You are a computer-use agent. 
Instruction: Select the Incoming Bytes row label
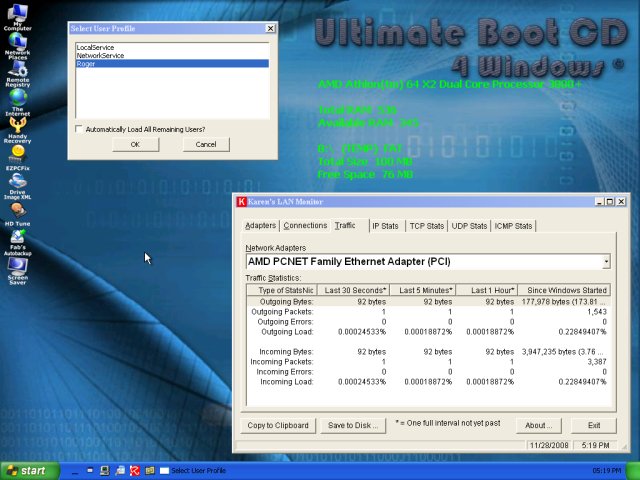286,352
